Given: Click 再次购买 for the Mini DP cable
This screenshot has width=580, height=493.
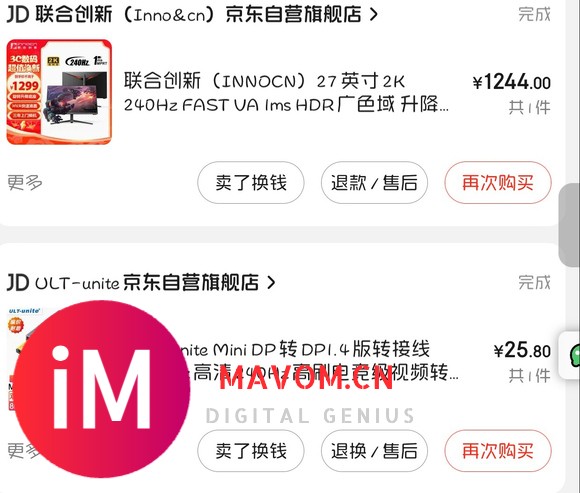Looking at the screenshot, I should (x=498, y=451).
